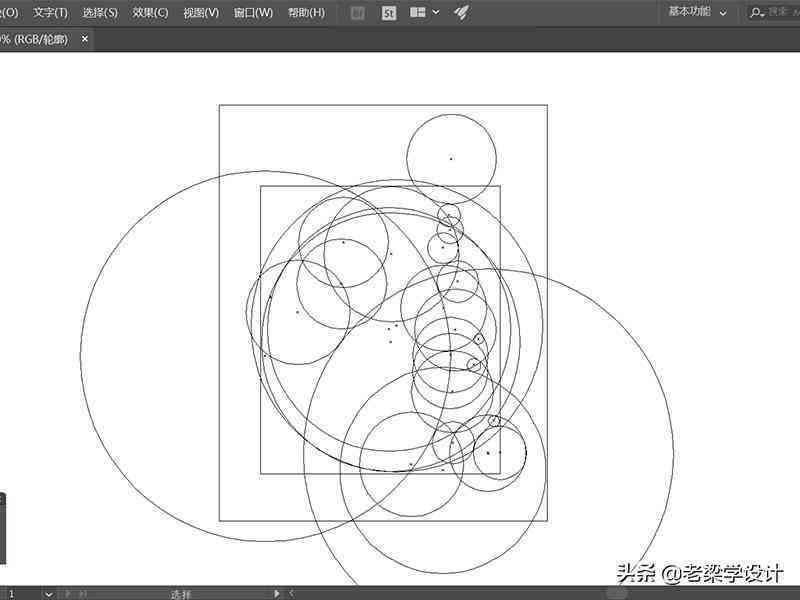Click the last artboard arrow

tap(82, 594)
